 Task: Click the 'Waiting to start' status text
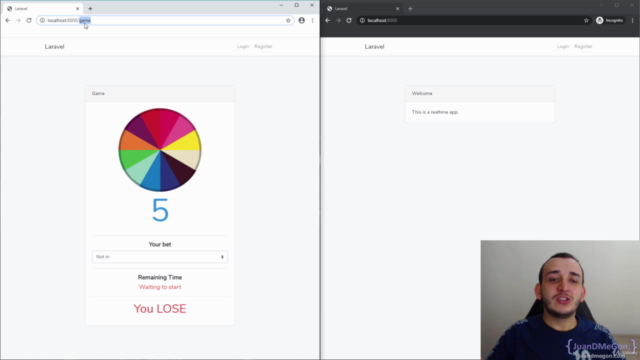coord(160,287)
